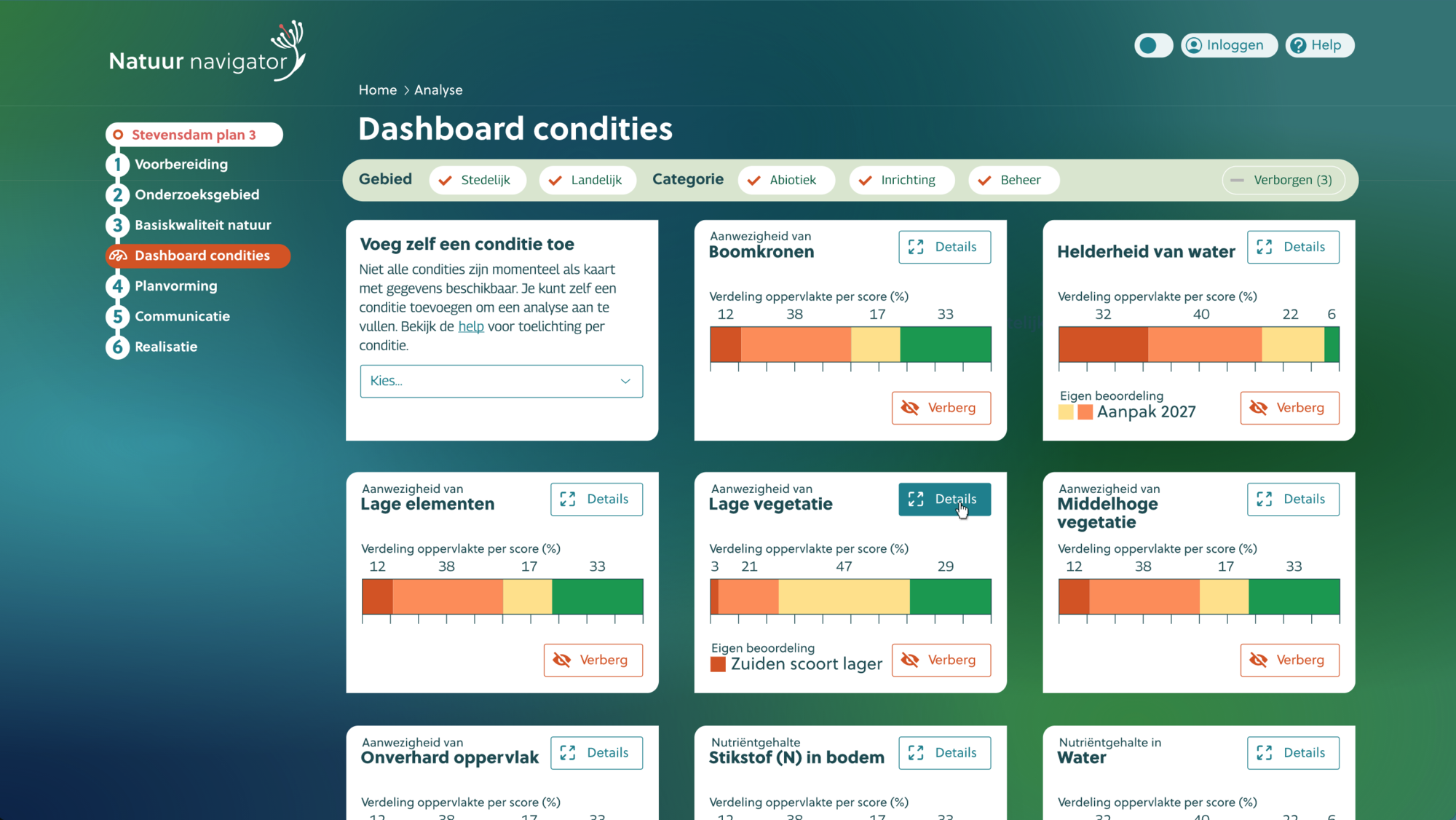Click the expand icon in Boomkronen Details button
The image size is (1456, 820).
click(x=916, y=247)
